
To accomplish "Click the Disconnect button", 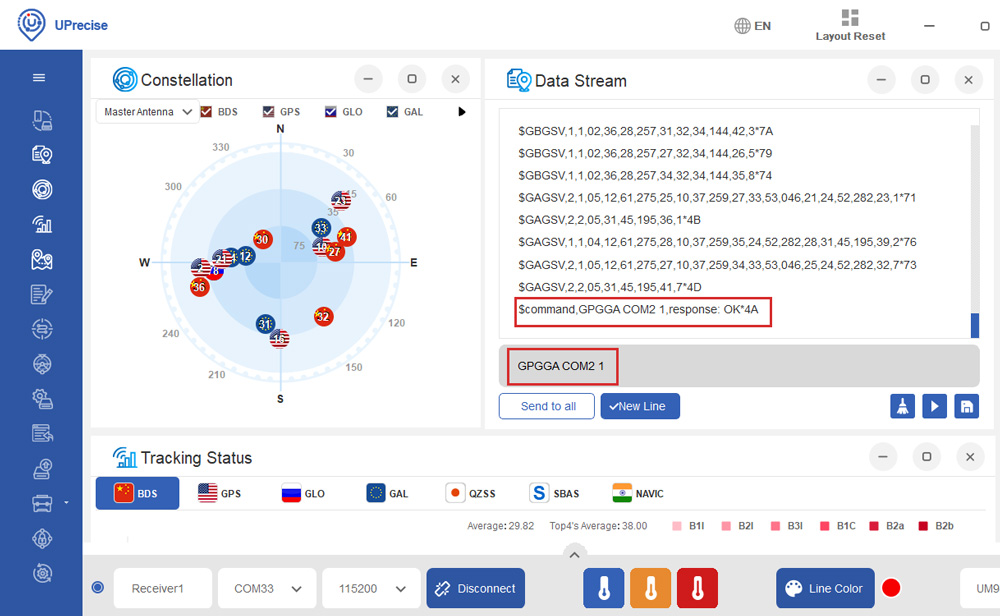I will [475, 589].
